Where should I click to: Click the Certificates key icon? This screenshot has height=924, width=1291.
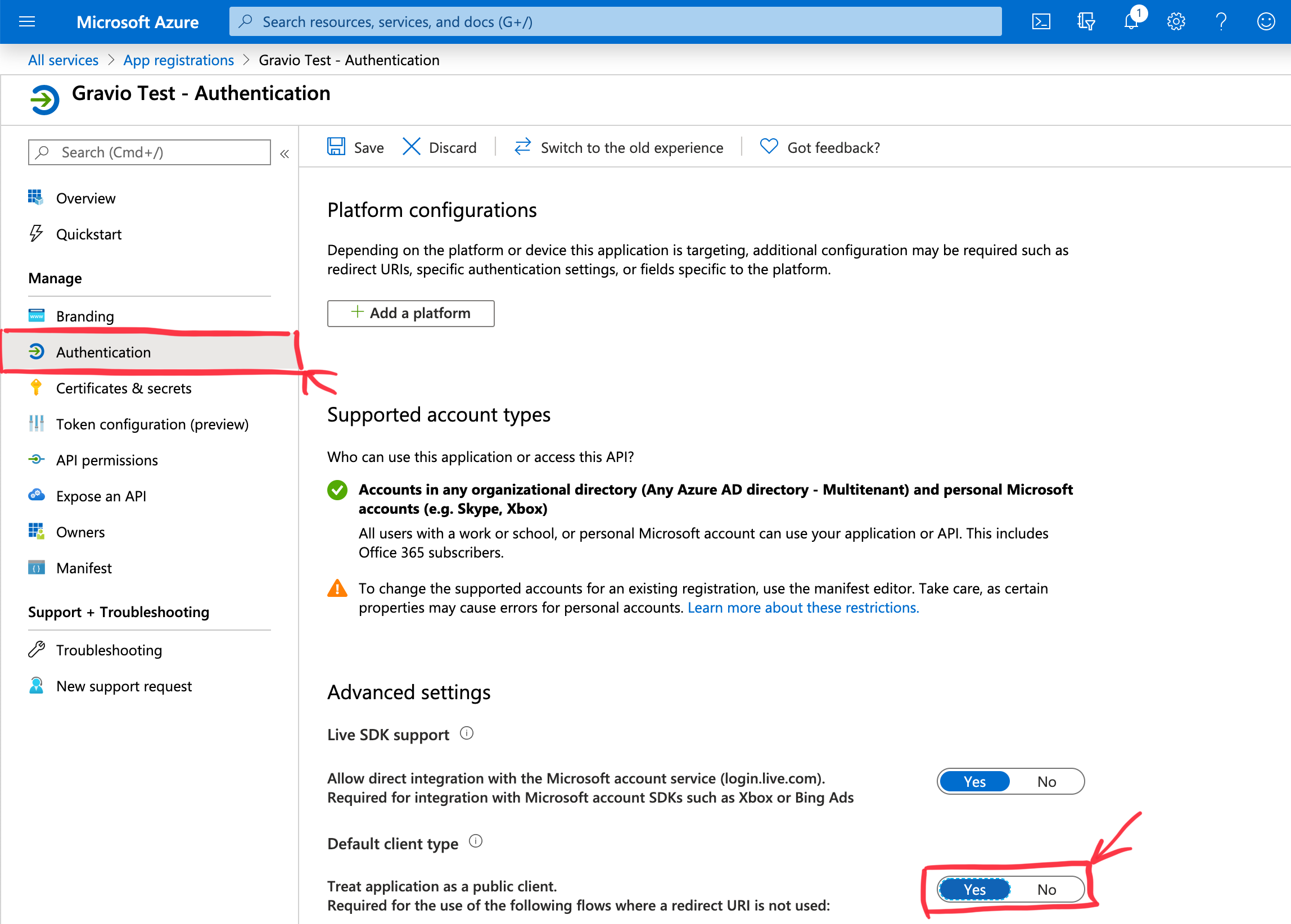pyautogui.click(x=36, y=387)
